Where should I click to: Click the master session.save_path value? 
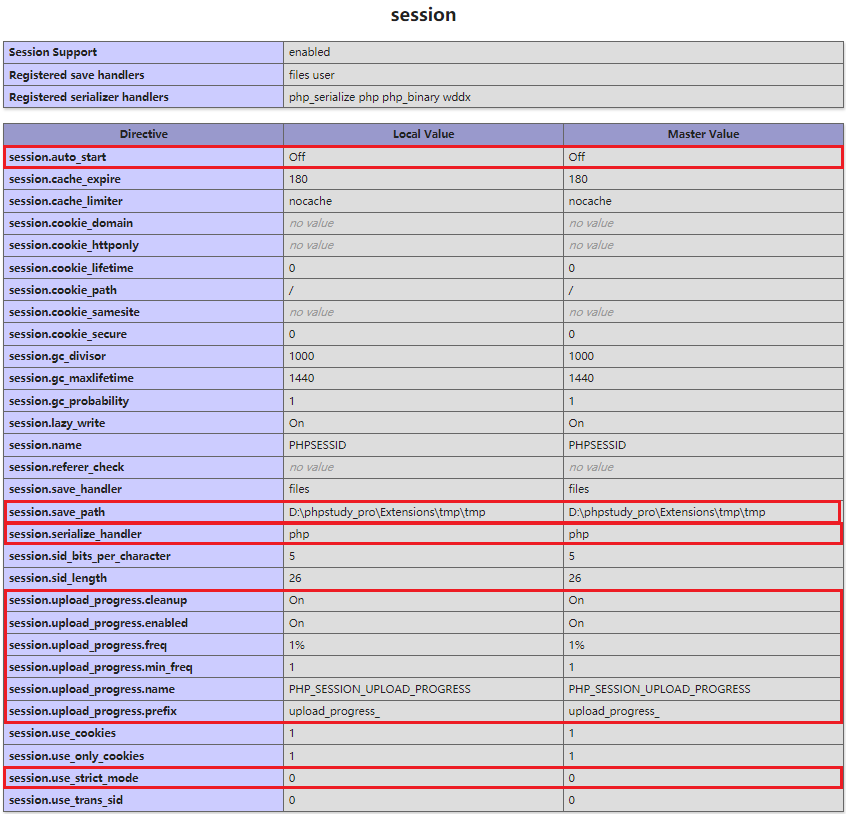(667, 512)
